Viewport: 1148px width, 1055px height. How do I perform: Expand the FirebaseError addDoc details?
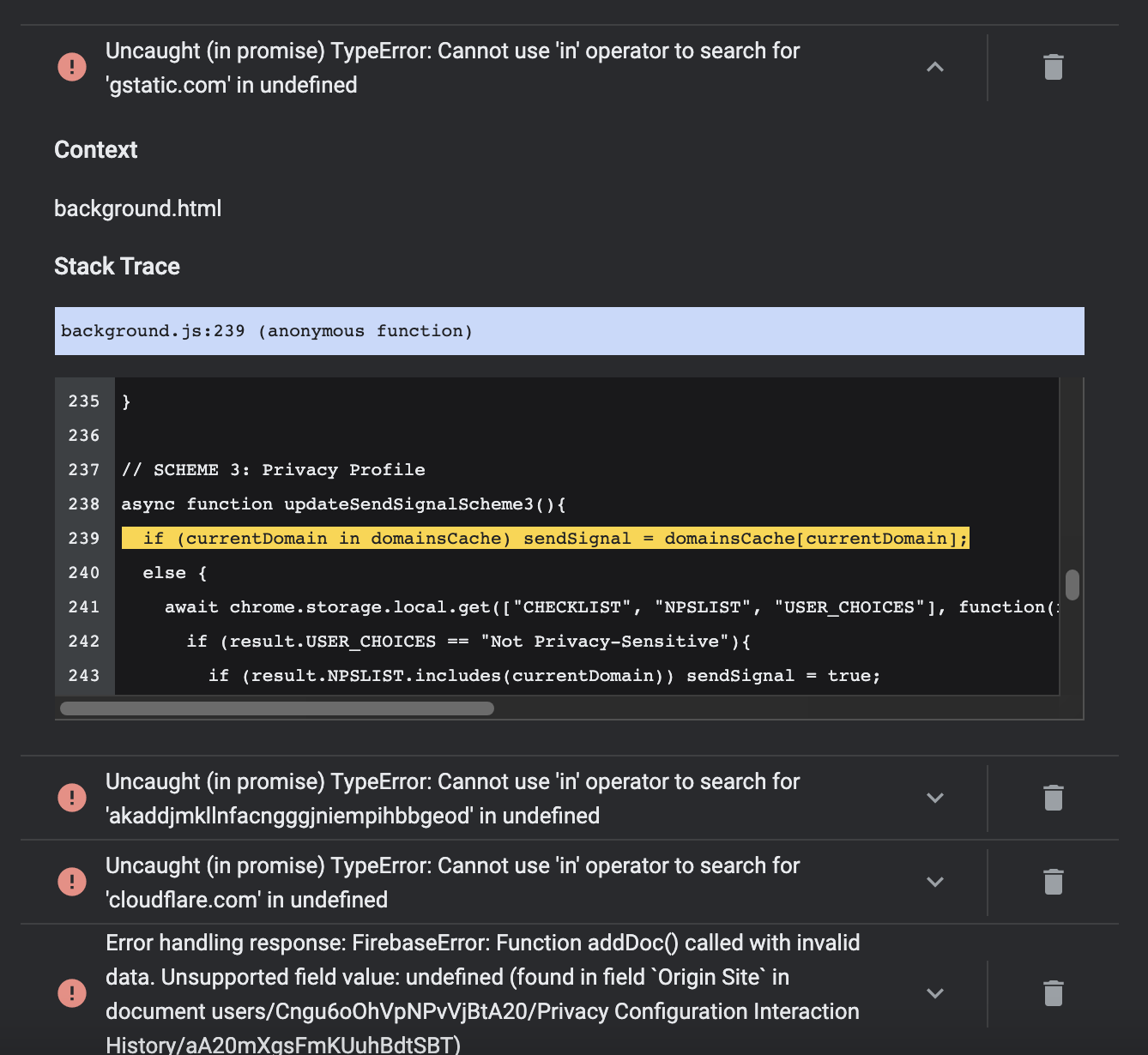pos(935,993)
